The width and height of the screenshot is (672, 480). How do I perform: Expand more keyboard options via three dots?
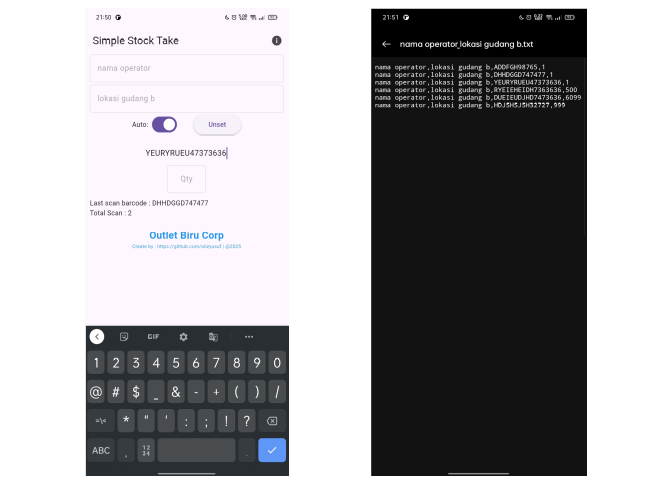coord(249,337)
